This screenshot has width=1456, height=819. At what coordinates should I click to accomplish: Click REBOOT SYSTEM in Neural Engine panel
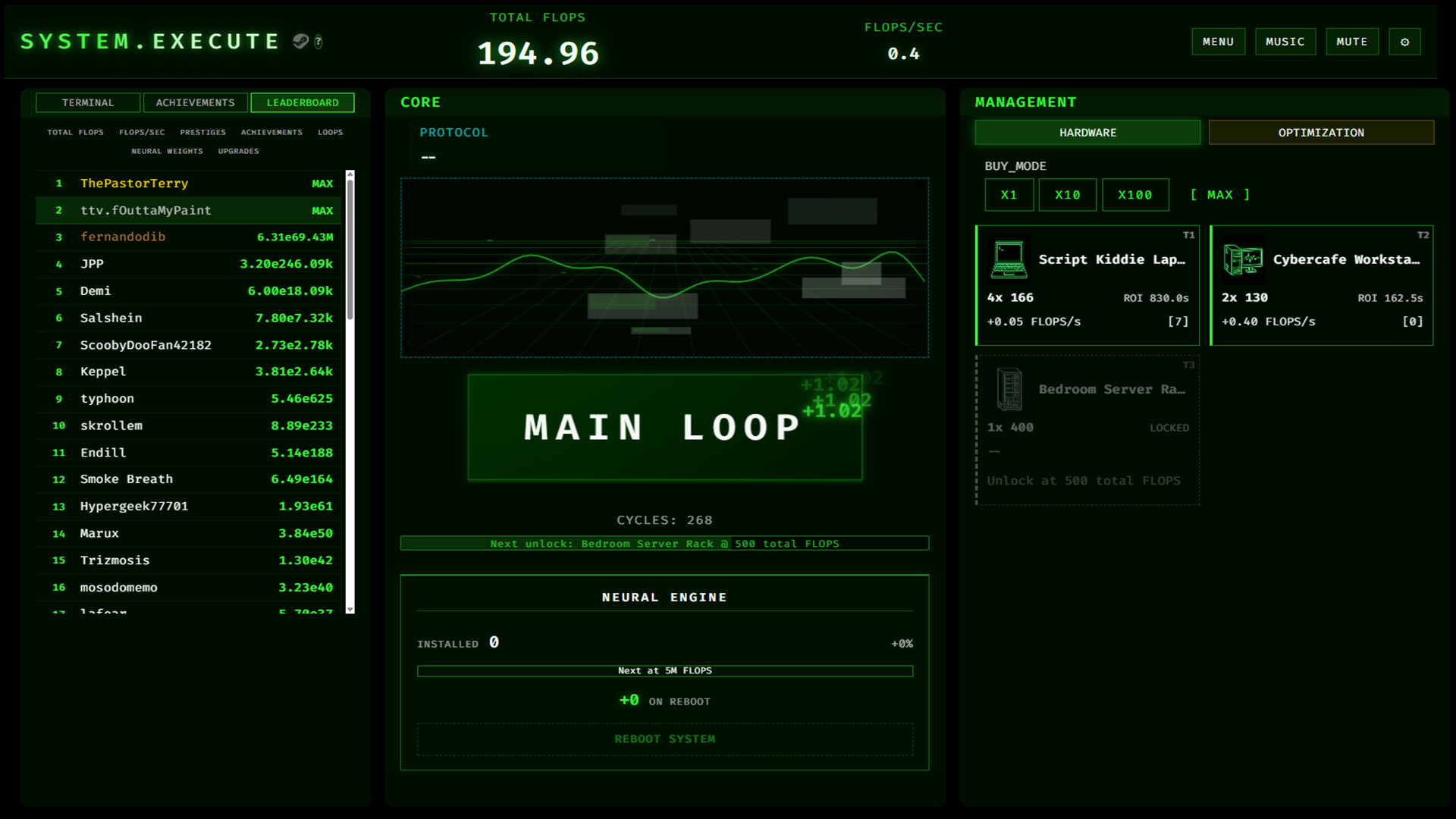[664, 739]
